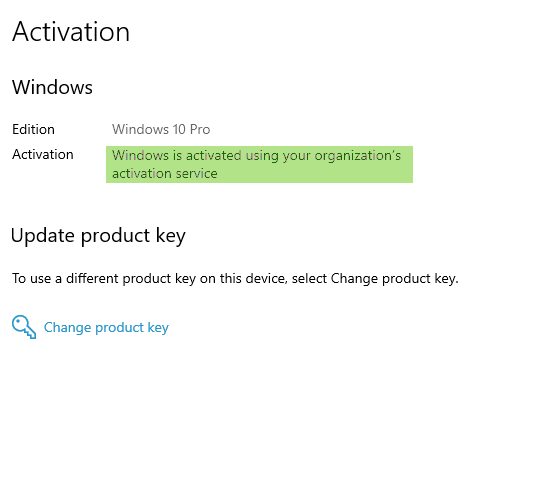Click 'select Change product key' in the description
Viewport: 547px width, 491px height.
(x=373, y=279)
